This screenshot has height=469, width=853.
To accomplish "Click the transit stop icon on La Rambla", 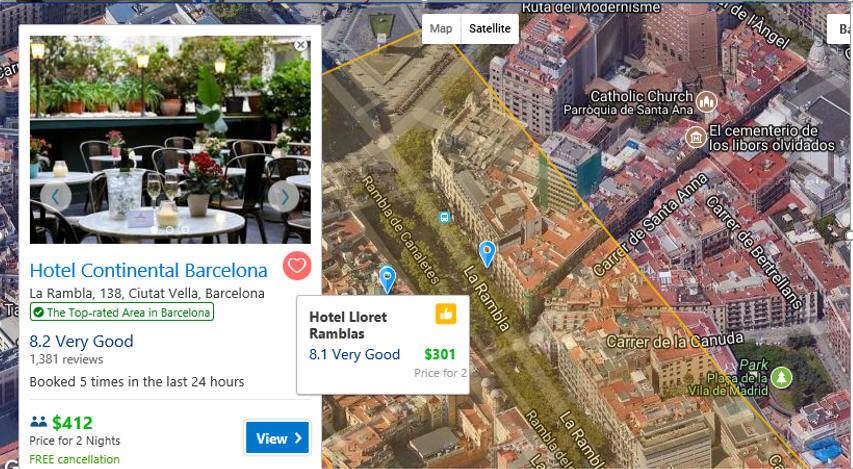I will click(444, 217).
